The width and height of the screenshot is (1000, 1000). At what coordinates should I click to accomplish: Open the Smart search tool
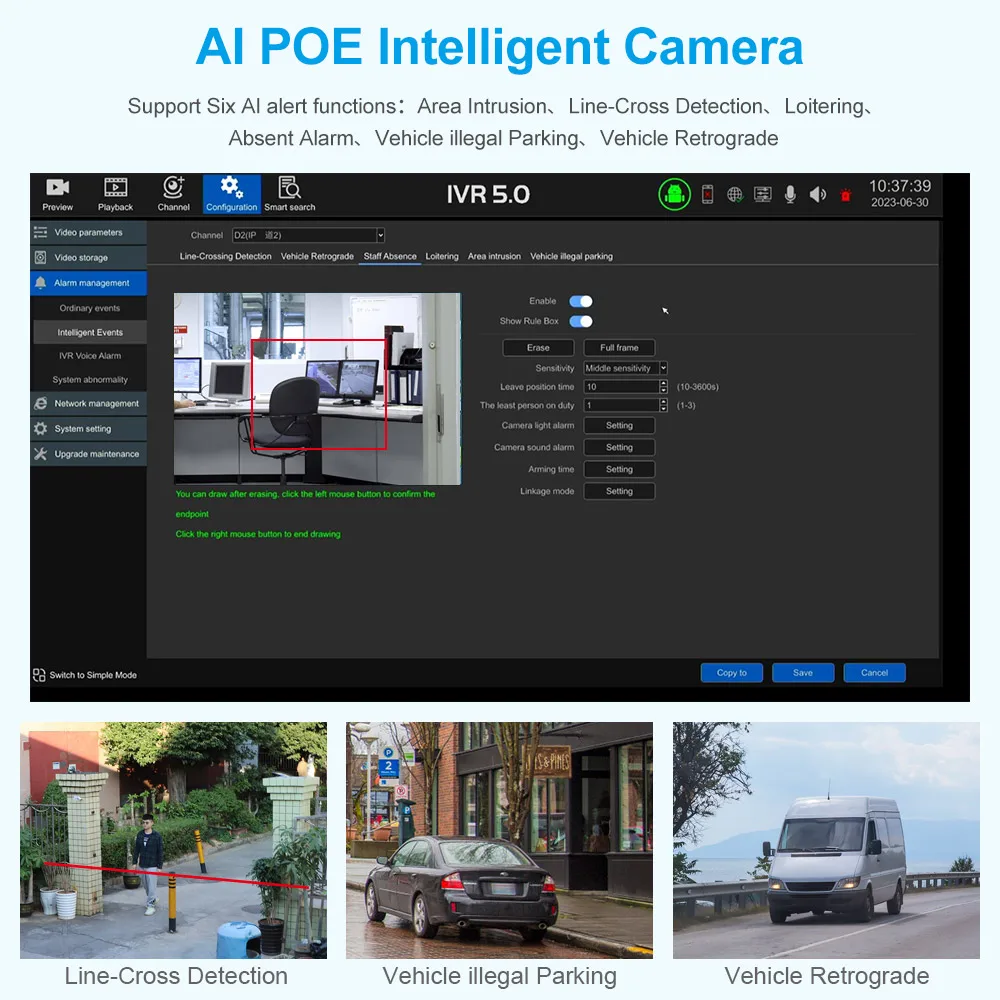click(x=289, y=194)
